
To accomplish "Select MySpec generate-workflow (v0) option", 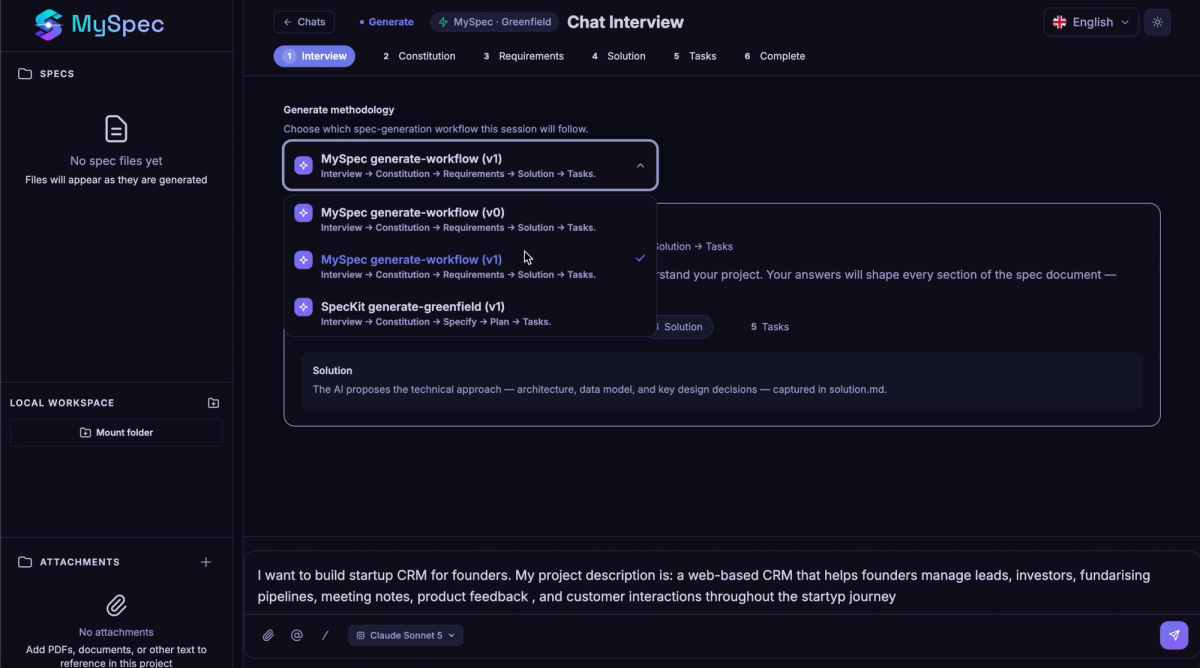I will pyautogui.click(x=470, y=219).
